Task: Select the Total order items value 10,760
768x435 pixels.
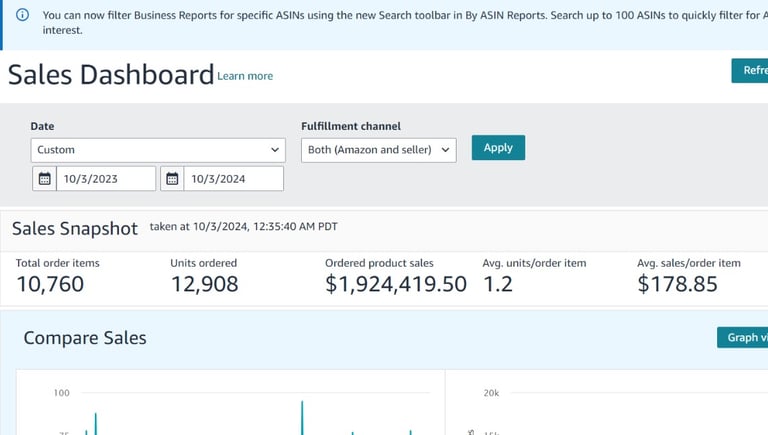Action: click(x=50, y=284)
